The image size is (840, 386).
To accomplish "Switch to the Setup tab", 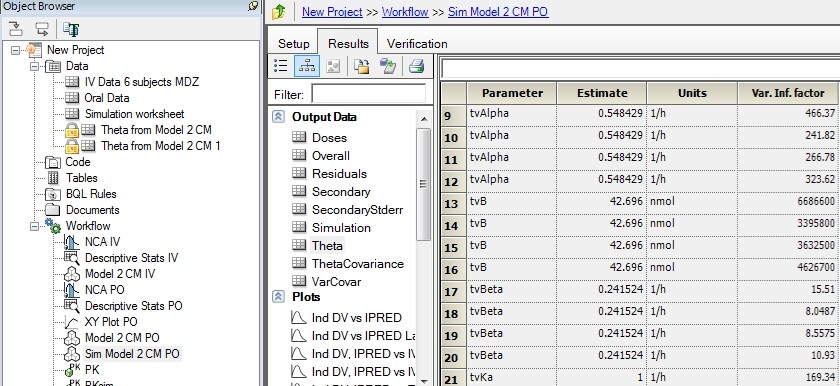I will pos(294,43).
